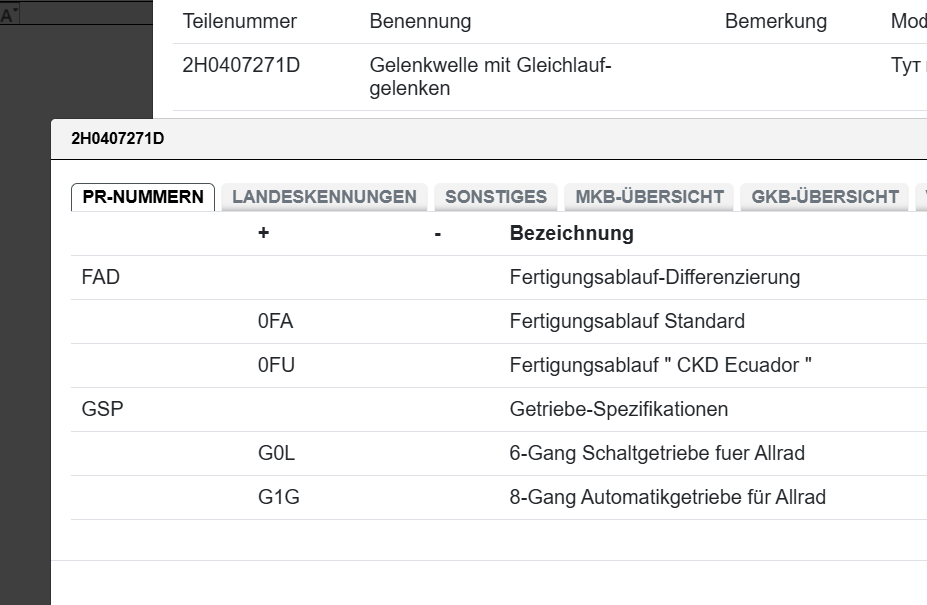Select the G0L PR number
The image size is (927, 605).
pyautogui.click(x=276, y=453)
